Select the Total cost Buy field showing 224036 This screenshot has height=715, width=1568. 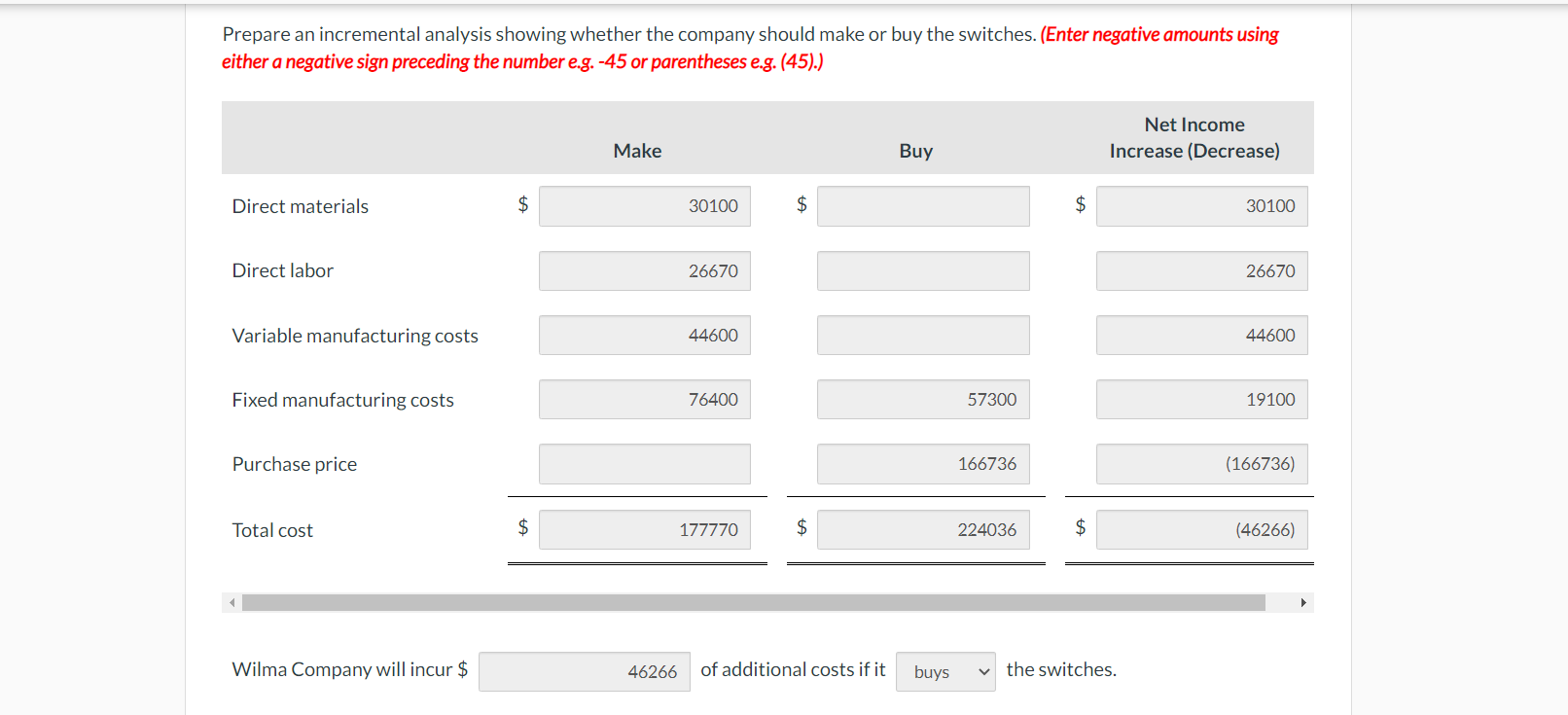922,529
